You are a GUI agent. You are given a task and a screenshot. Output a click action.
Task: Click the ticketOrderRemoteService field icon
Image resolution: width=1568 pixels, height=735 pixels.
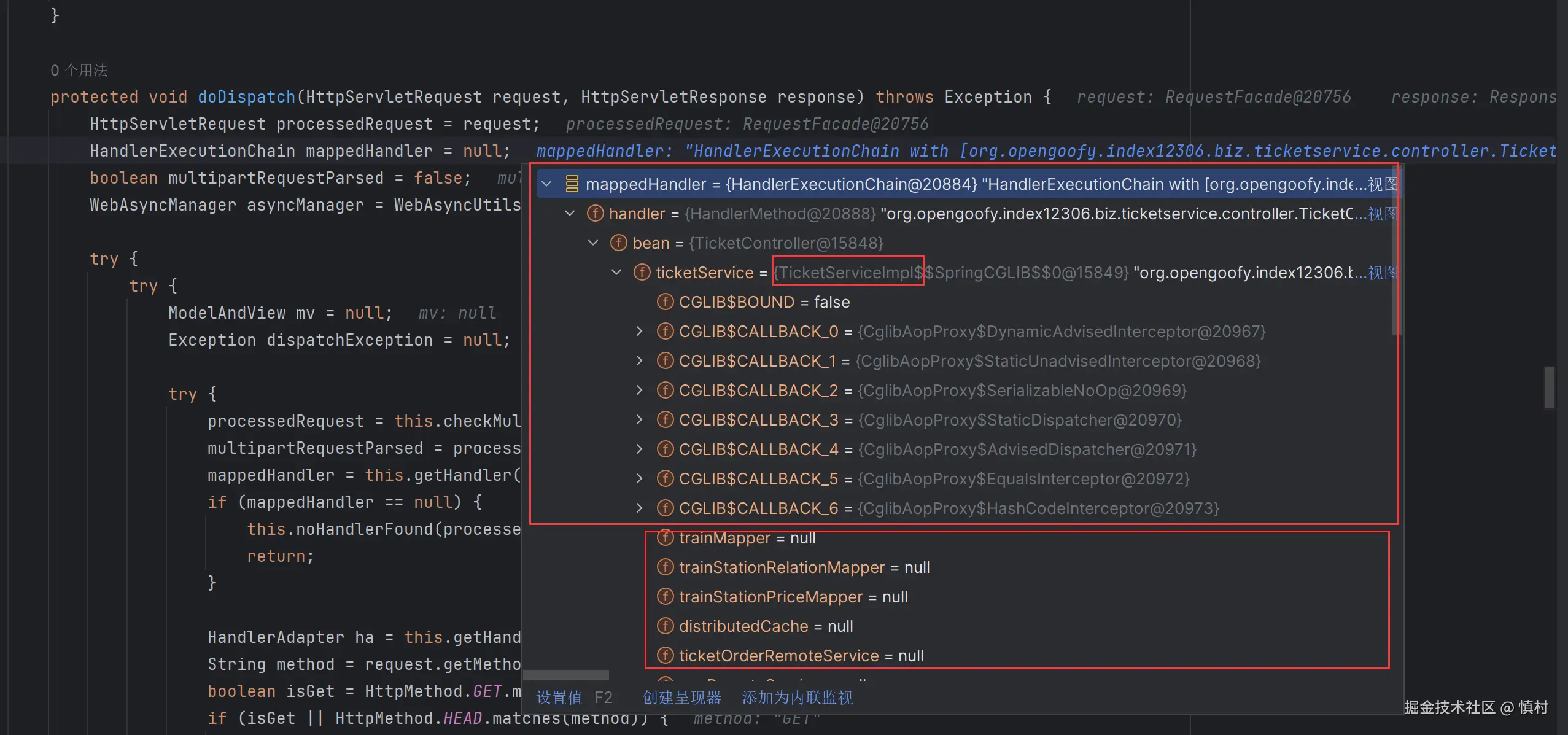[665, 655]
